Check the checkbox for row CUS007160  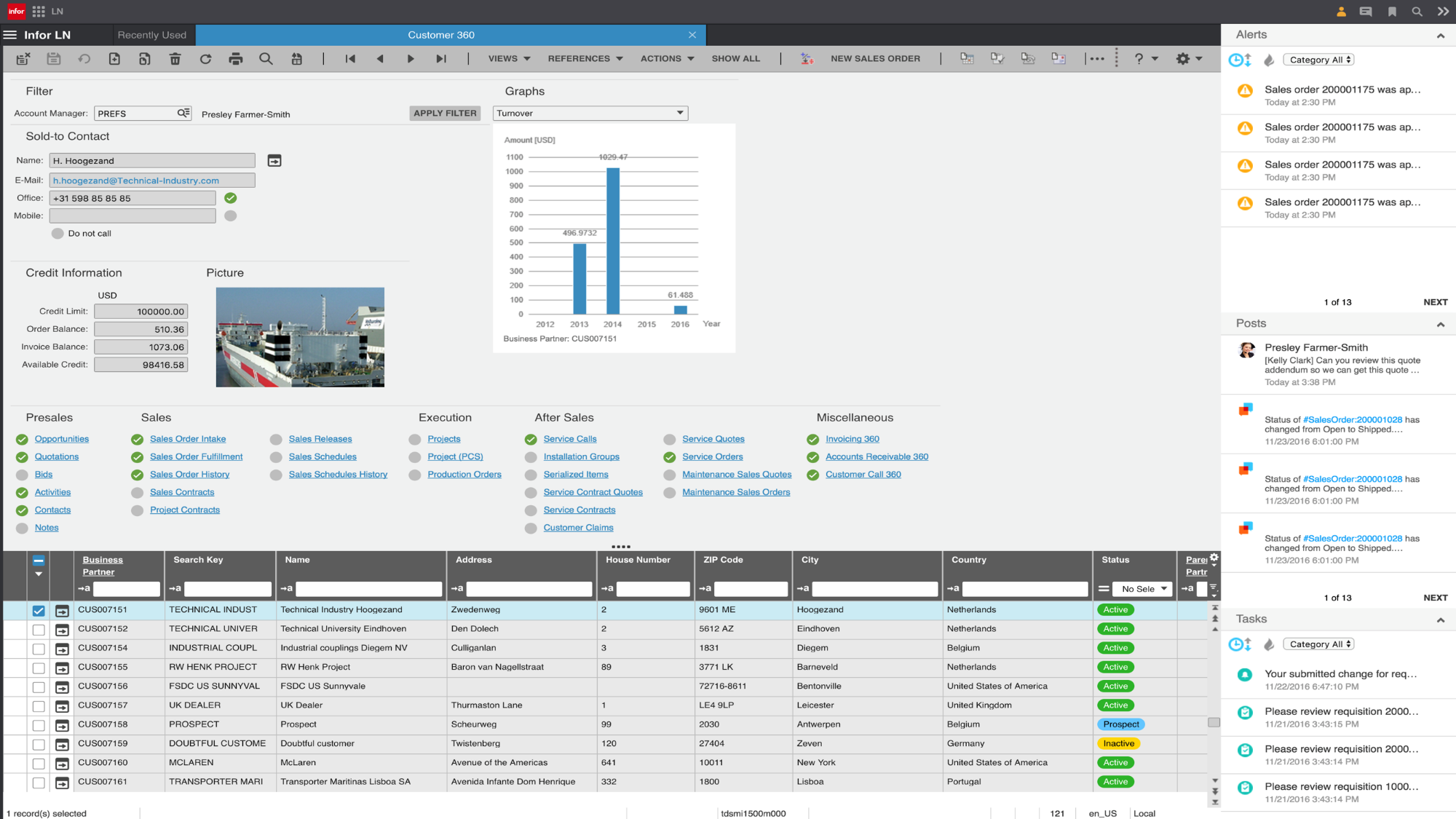pos(39,764)
